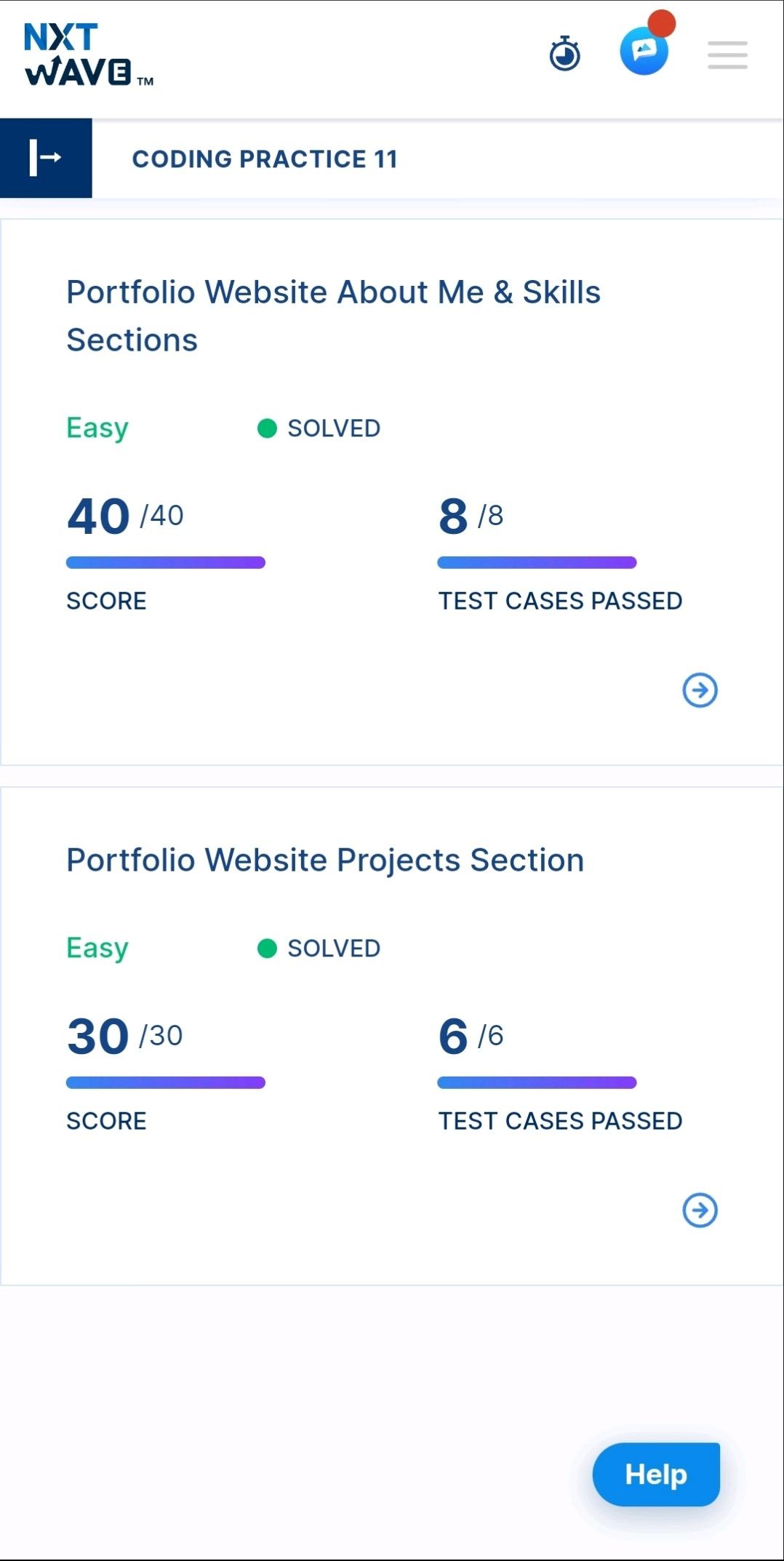Open arrow for Projects Section question

coord(700,1210)
